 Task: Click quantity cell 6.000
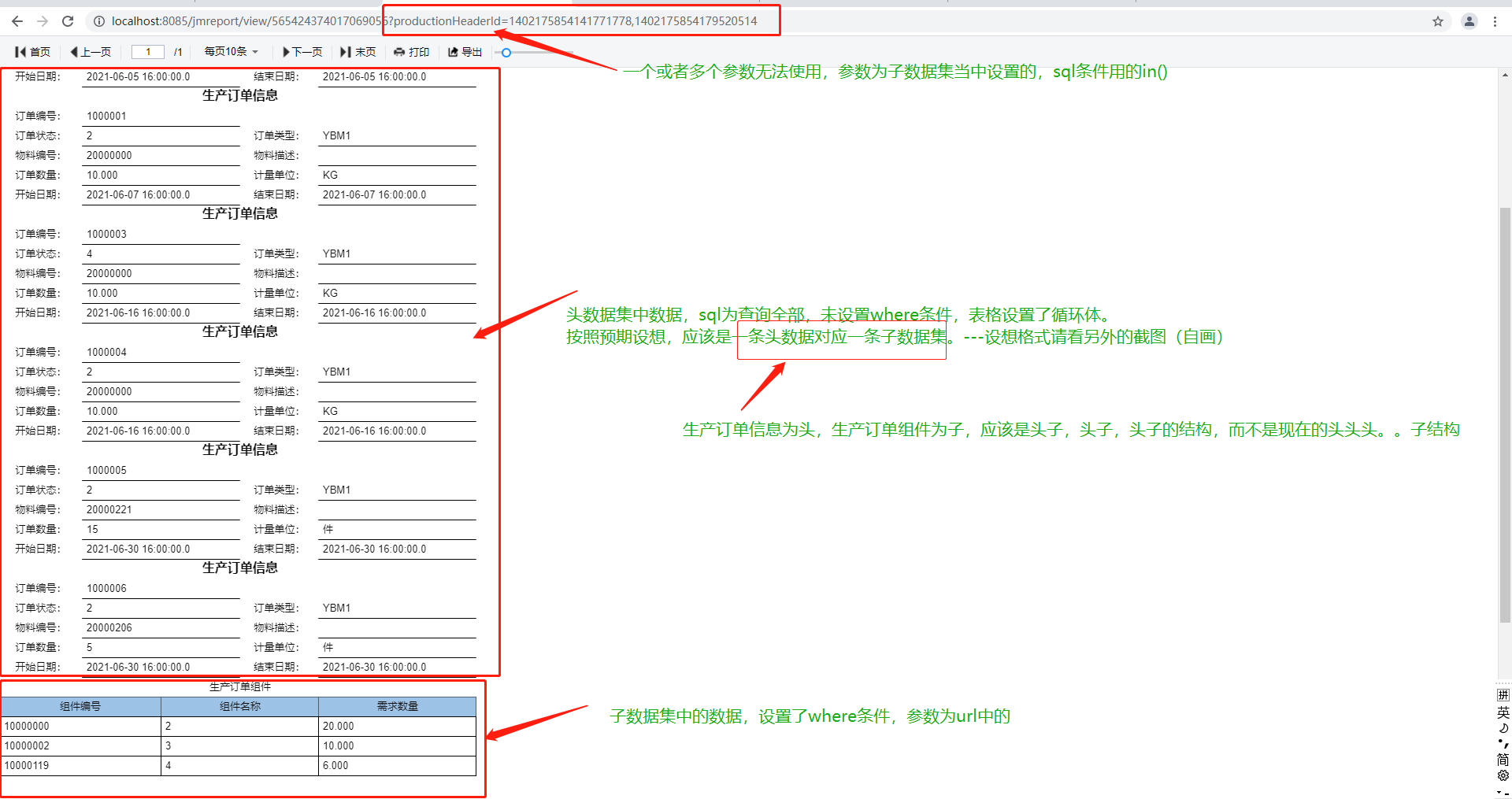[x=398, y=765]
